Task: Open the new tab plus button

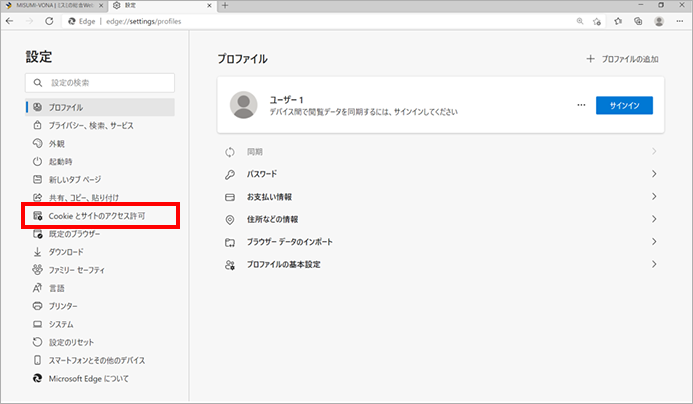Action: [x=224, y=6]
